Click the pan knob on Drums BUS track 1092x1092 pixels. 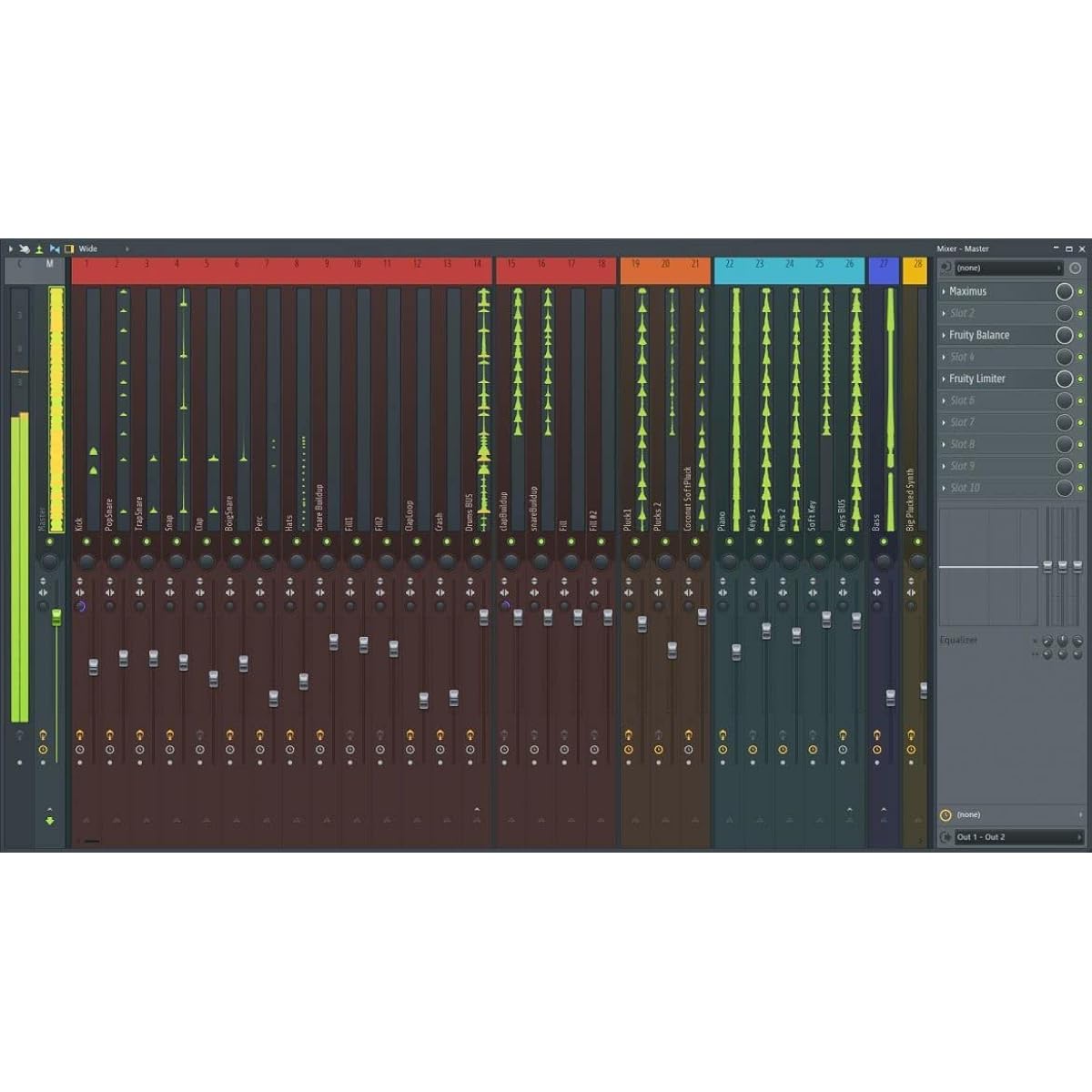tap(477, 560)
